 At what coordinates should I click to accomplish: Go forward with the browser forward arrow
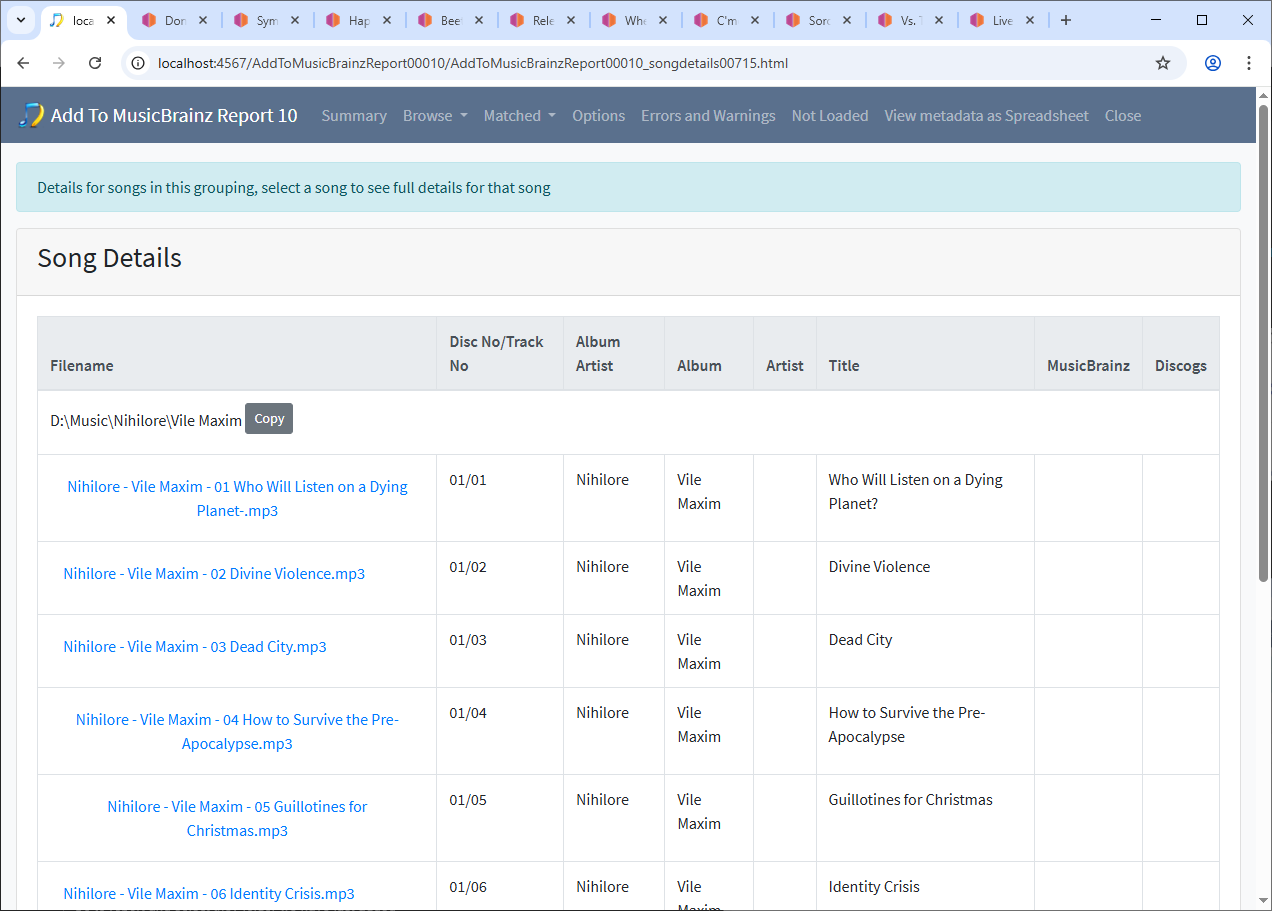click(x=59, y=63)
